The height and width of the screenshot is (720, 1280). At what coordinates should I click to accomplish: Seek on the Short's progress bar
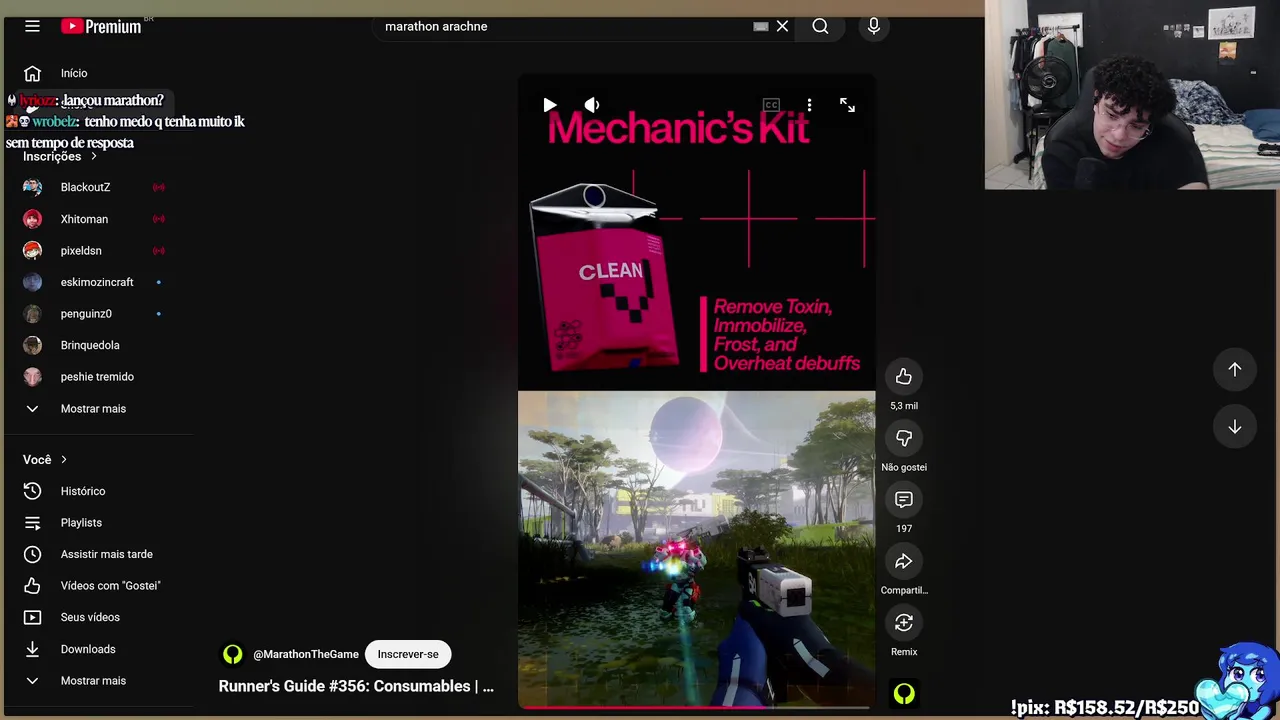(x=696, y=707)
